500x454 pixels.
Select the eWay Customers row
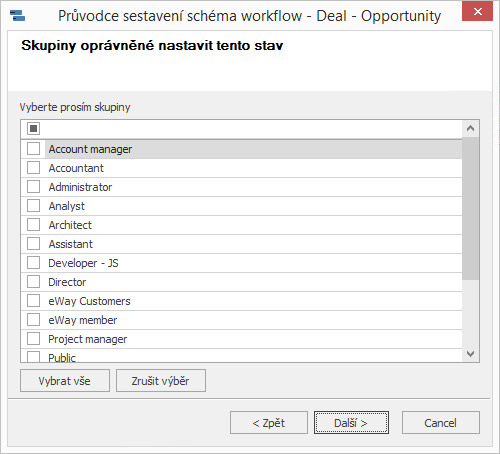tap(241, 301)
